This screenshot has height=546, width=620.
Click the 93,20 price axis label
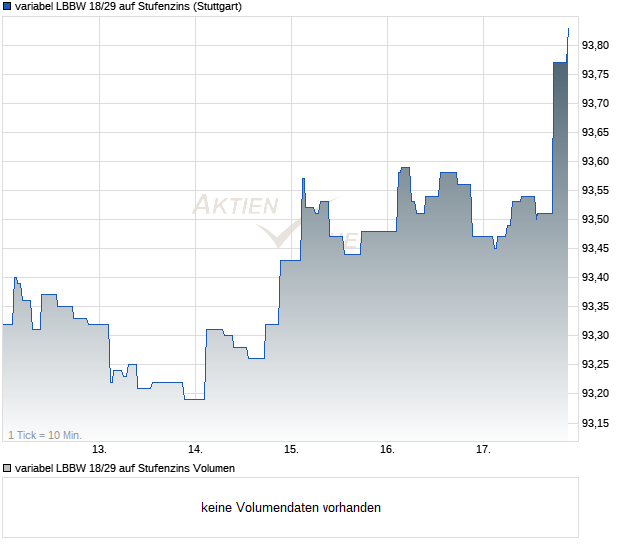point(595,393)
